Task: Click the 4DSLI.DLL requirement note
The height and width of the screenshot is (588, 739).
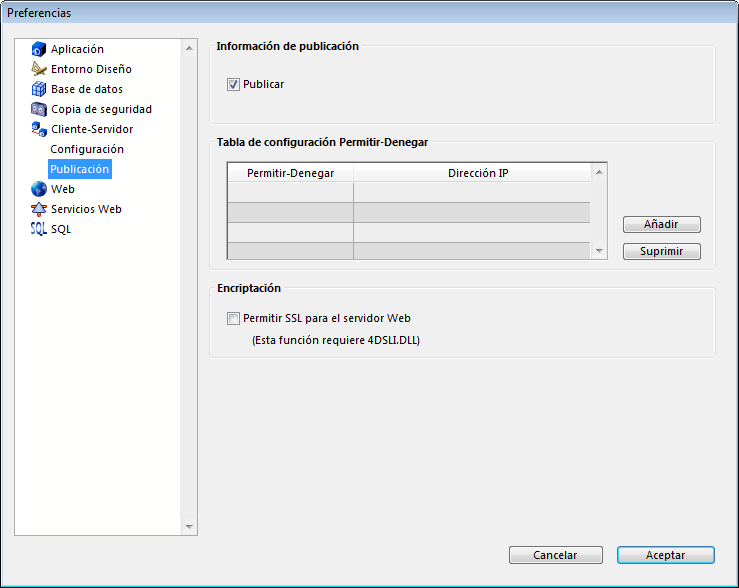Action: 336,340
